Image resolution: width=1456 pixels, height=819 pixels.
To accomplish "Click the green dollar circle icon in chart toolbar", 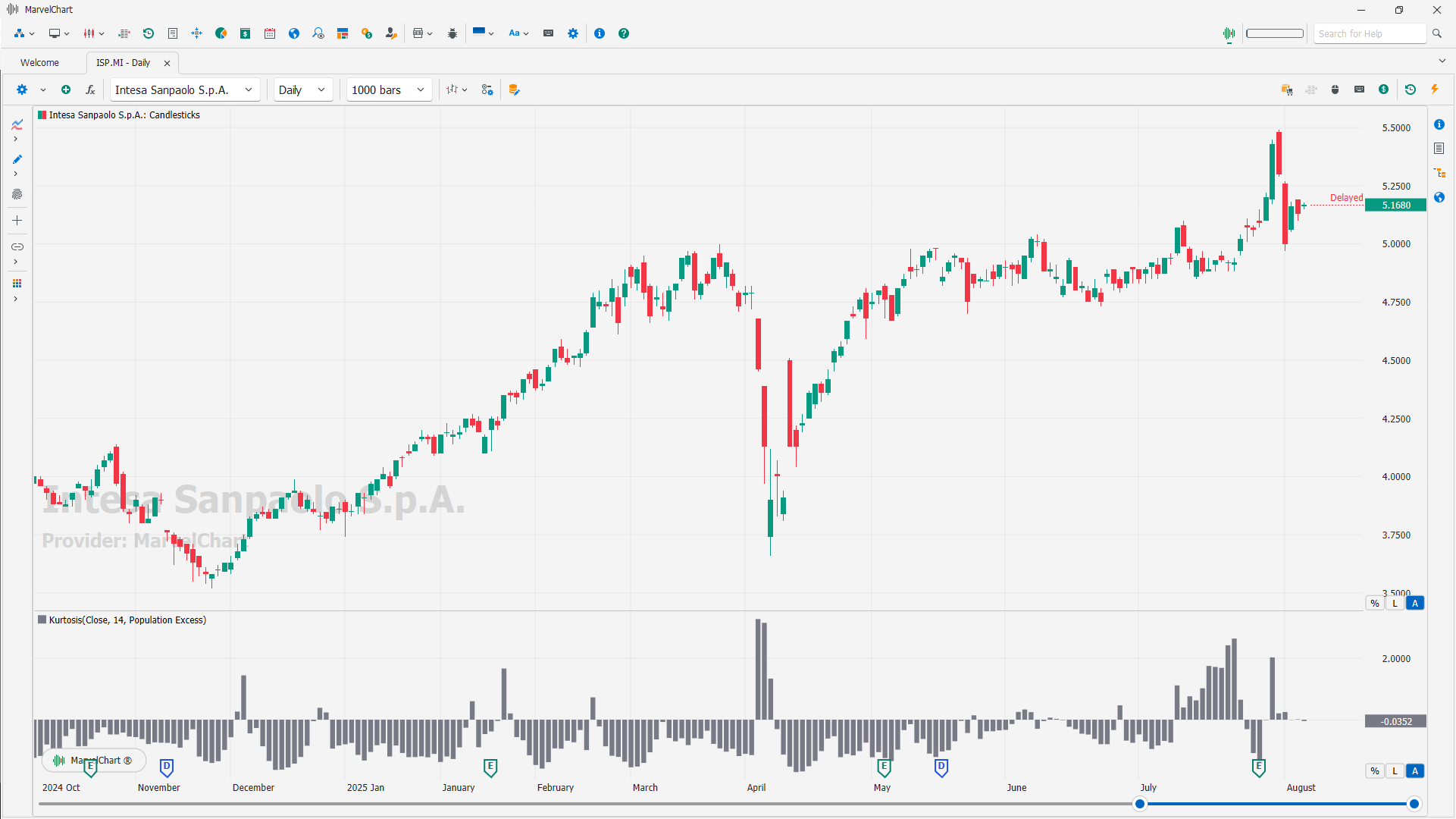I will click(1384, 89).
